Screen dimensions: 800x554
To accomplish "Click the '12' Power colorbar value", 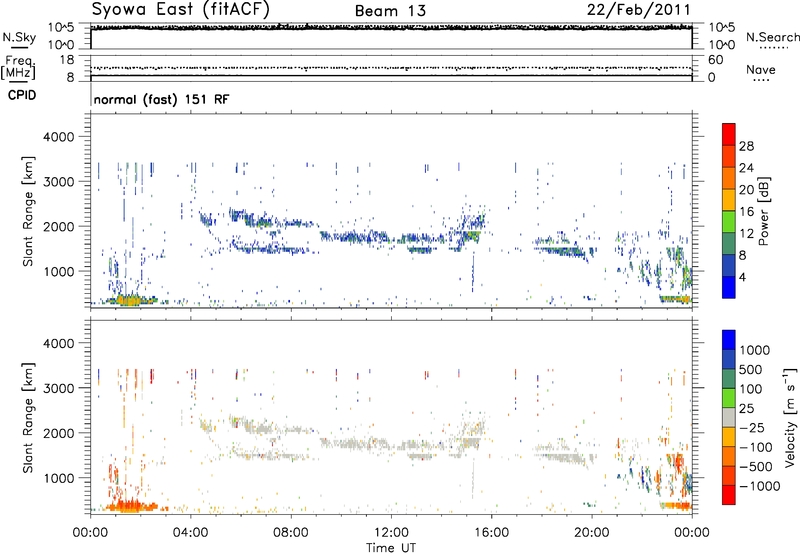I will click(x=746, y=234).
